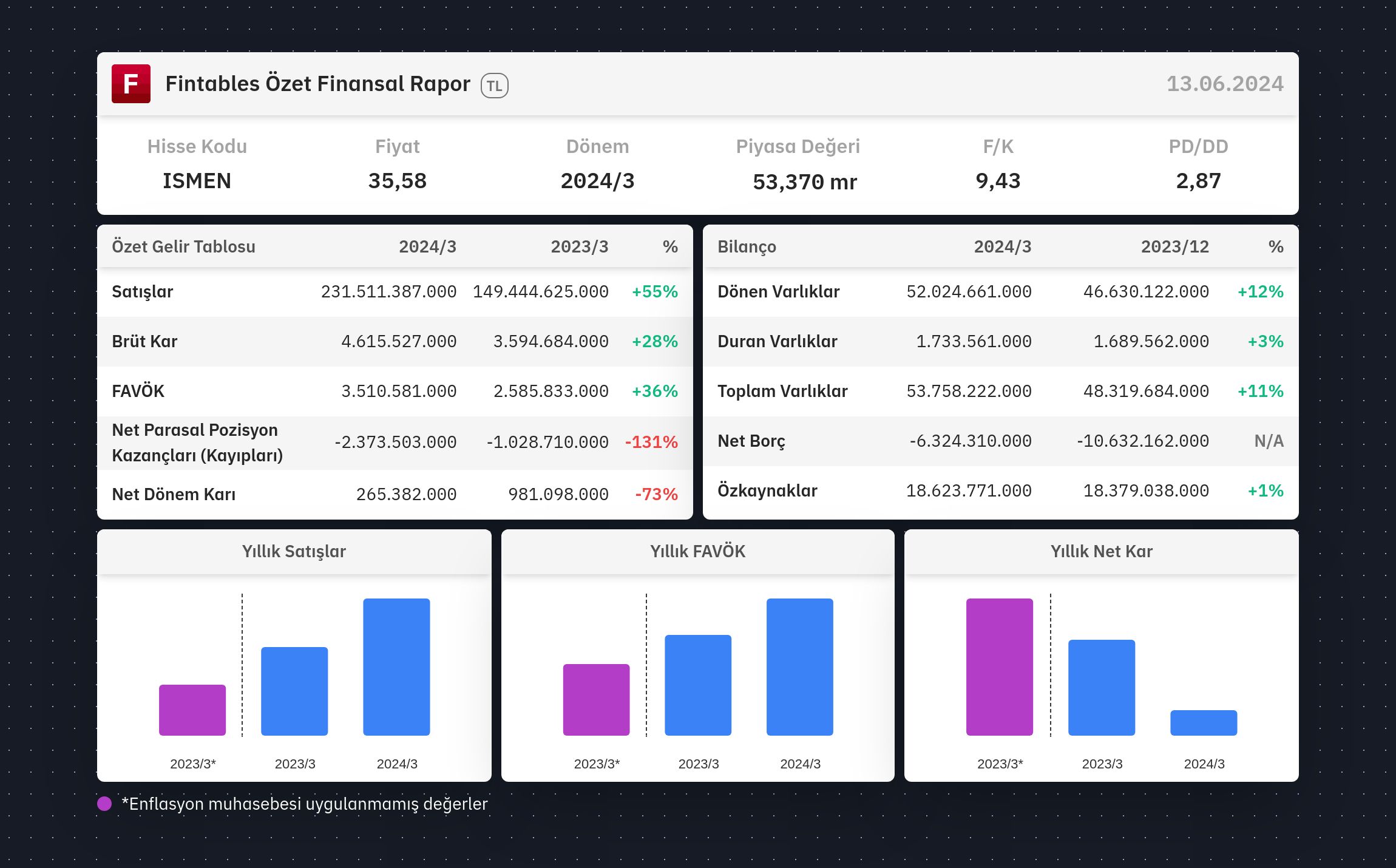Click the Fintables Özet Finansal Rapor title
Image resolution: width=1396 pixels, height=868 pixels.
coord(317,84)
